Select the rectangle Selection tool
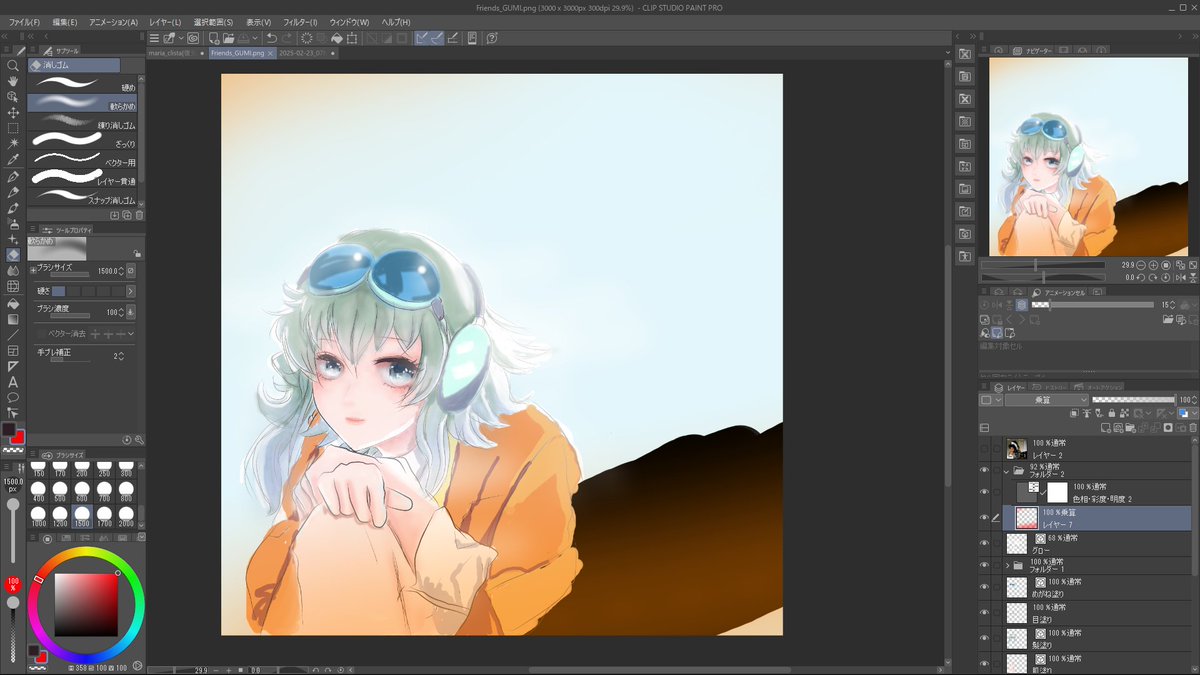Image resolution: width=1200 pixels, height=675 pixels. 13,129
